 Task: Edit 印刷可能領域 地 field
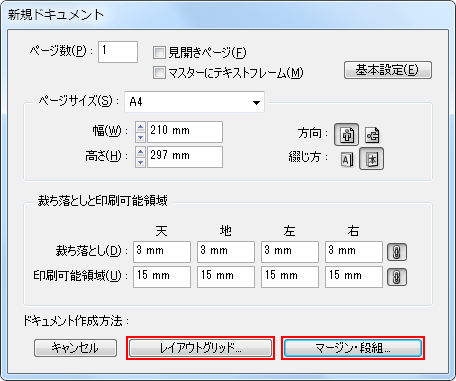point(226,277)
